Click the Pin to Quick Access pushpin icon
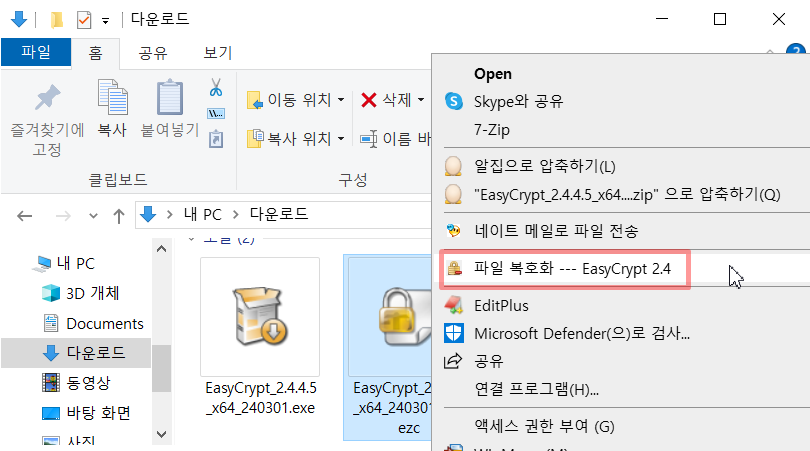810x451 pixels. click(x=48, y=98)
